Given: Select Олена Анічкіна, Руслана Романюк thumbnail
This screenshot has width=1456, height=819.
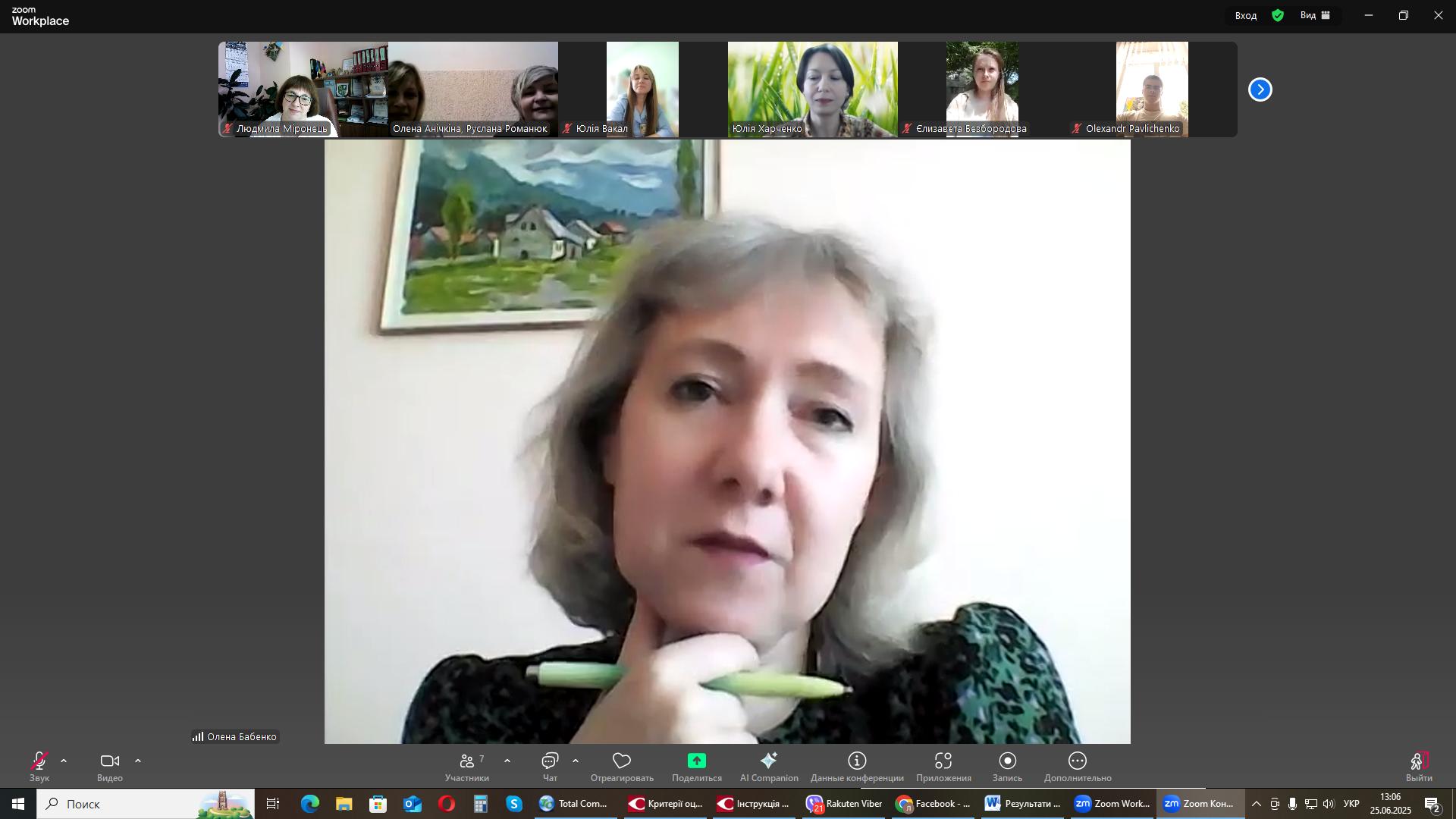Looking at the screenshot, I should tap(473, 89).
